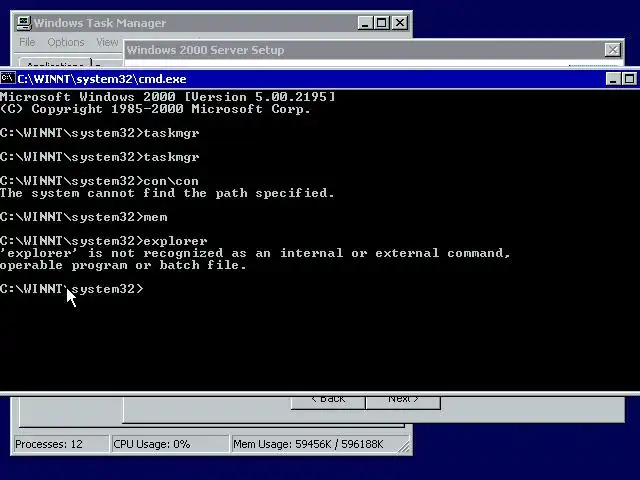Click the Copyright 1985-2000 Microsoft Corp. line

click(156, 109)
